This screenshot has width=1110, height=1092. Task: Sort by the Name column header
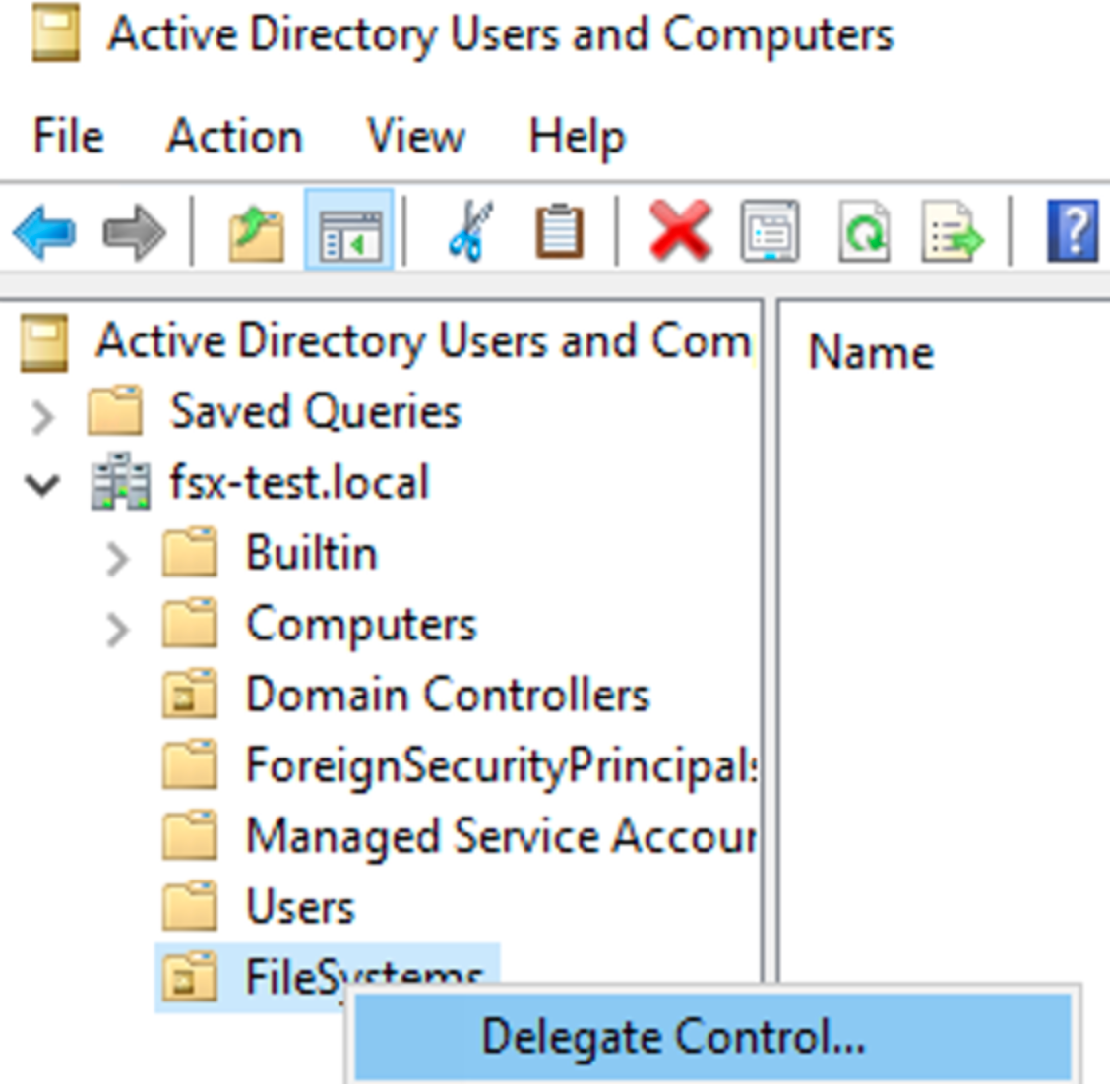871,352
